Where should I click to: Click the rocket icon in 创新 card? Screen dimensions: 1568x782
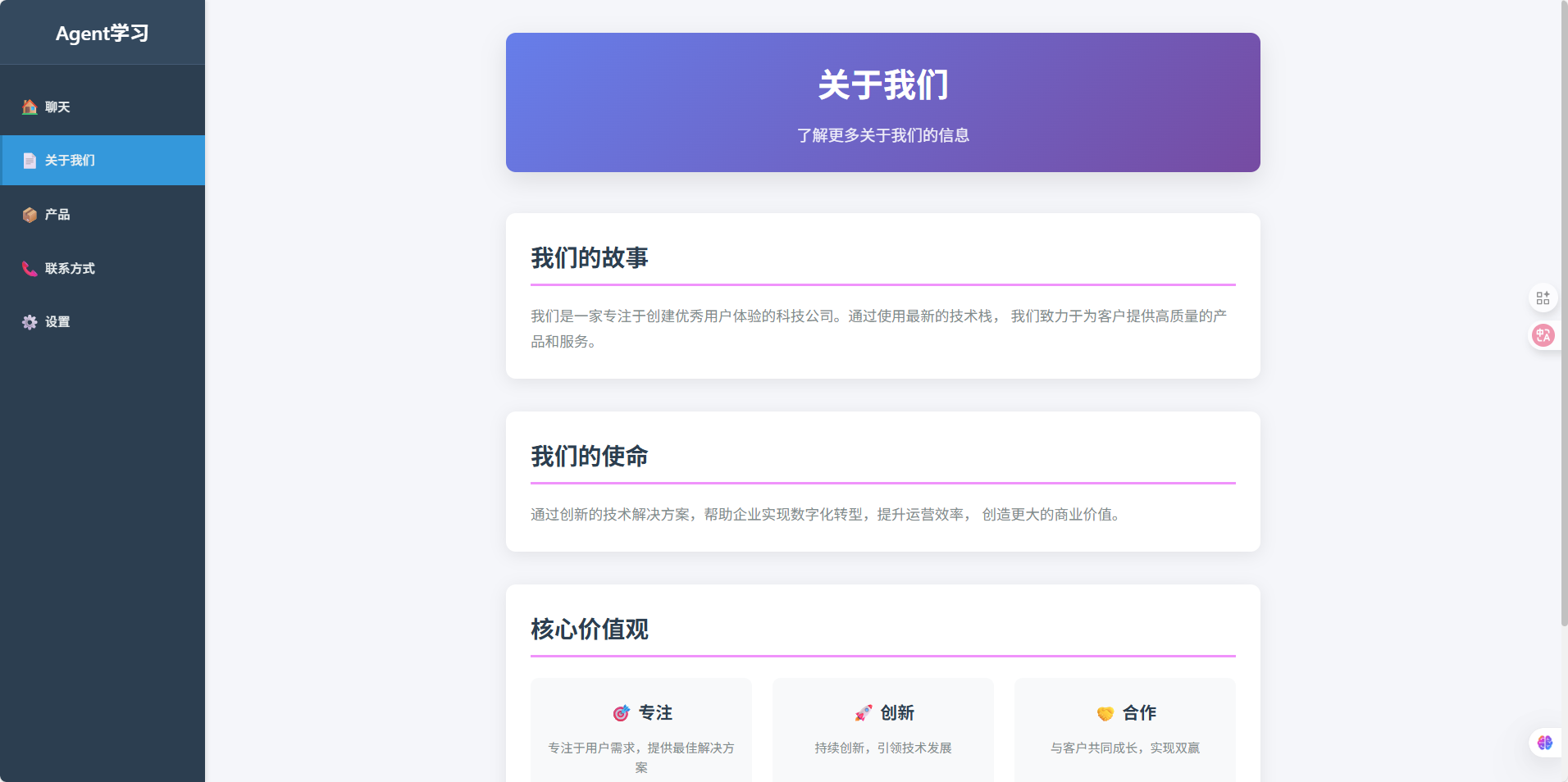(x=863, y=713)
